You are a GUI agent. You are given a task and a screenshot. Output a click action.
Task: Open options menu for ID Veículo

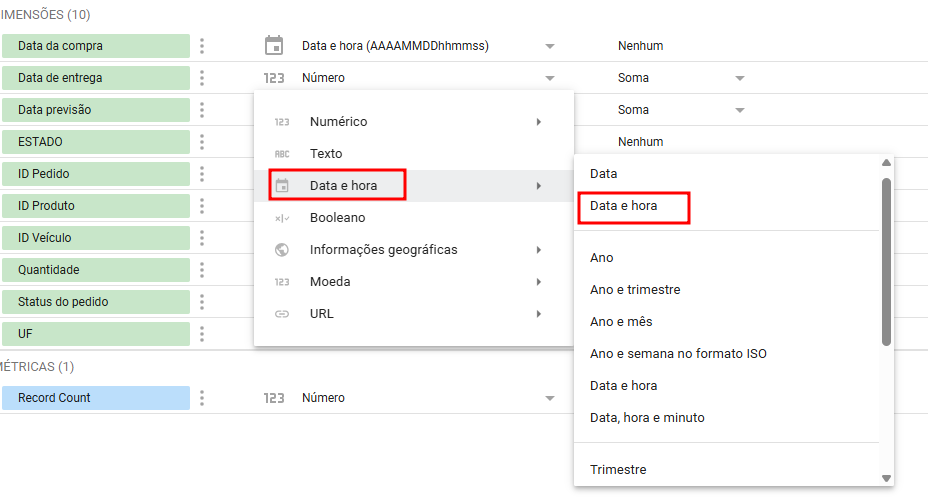202,238
